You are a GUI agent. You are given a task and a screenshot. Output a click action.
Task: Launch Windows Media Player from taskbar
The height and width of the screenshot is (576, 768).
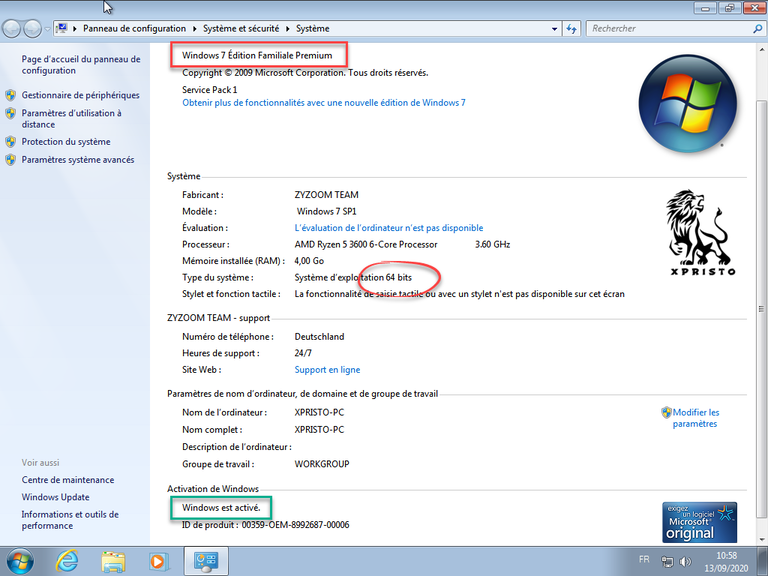158,561
